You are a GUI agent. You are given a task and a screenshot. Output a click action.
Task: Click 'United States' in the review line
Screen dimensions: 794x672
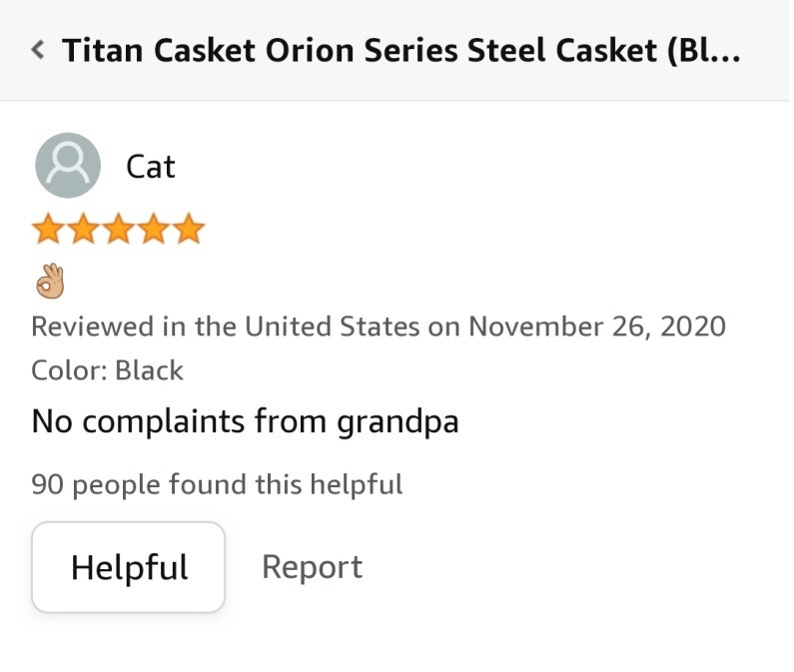tap(332, 326)
